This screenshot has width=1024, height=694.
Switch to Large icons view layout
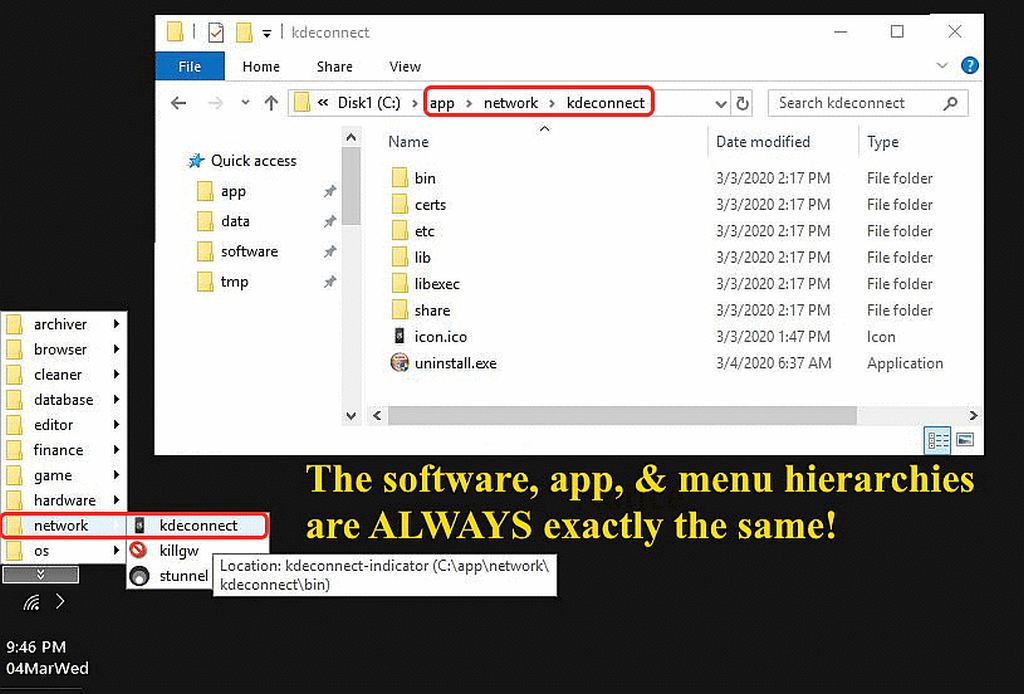(965, 439)
